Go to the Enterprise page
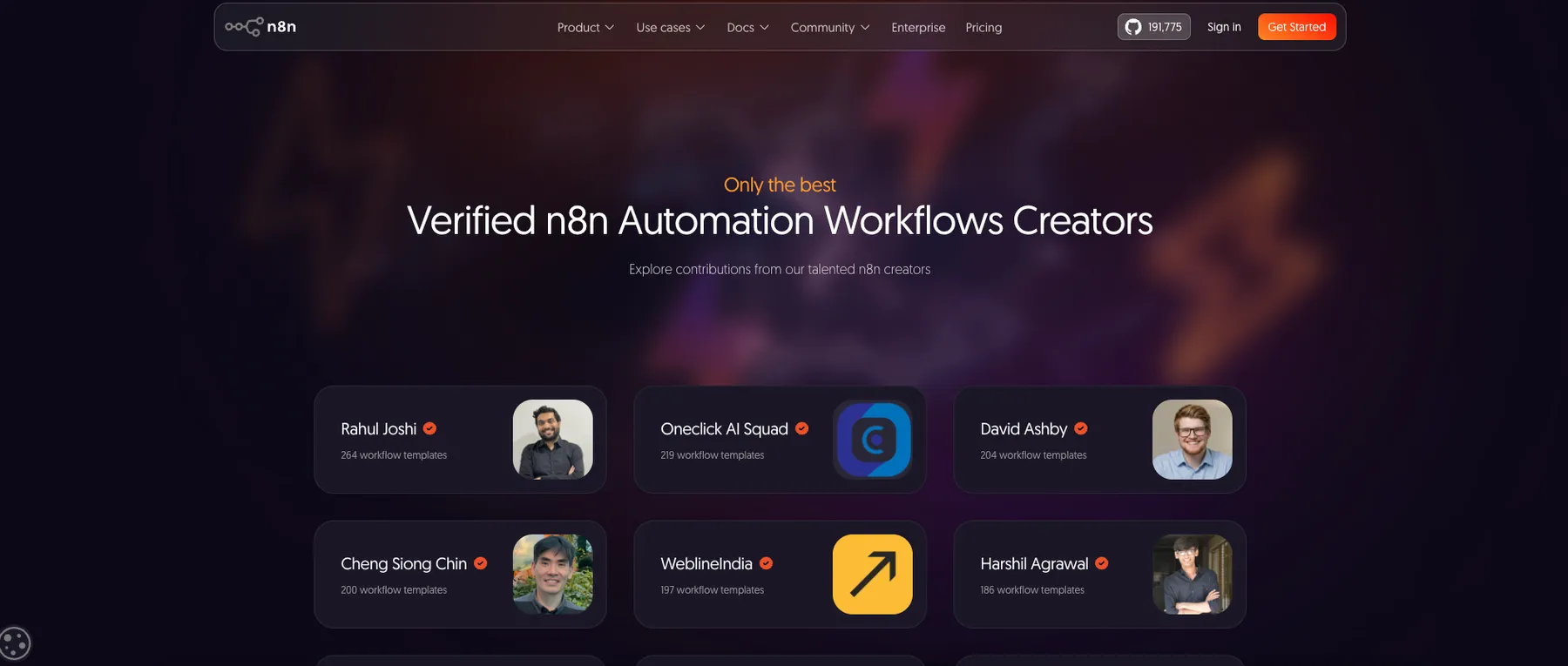Screen dimensions: 1568x666 (x=918, y=28)
